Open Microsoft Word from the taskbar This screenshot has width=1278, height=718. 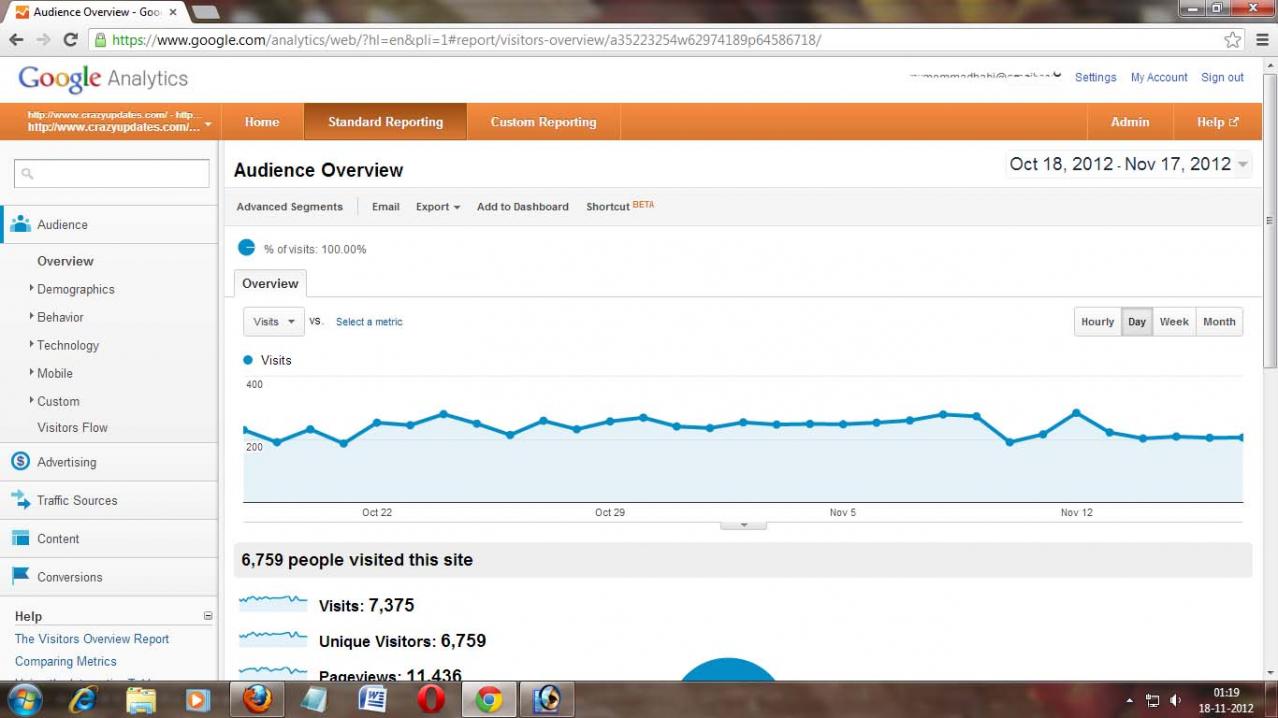click(373, 700)
